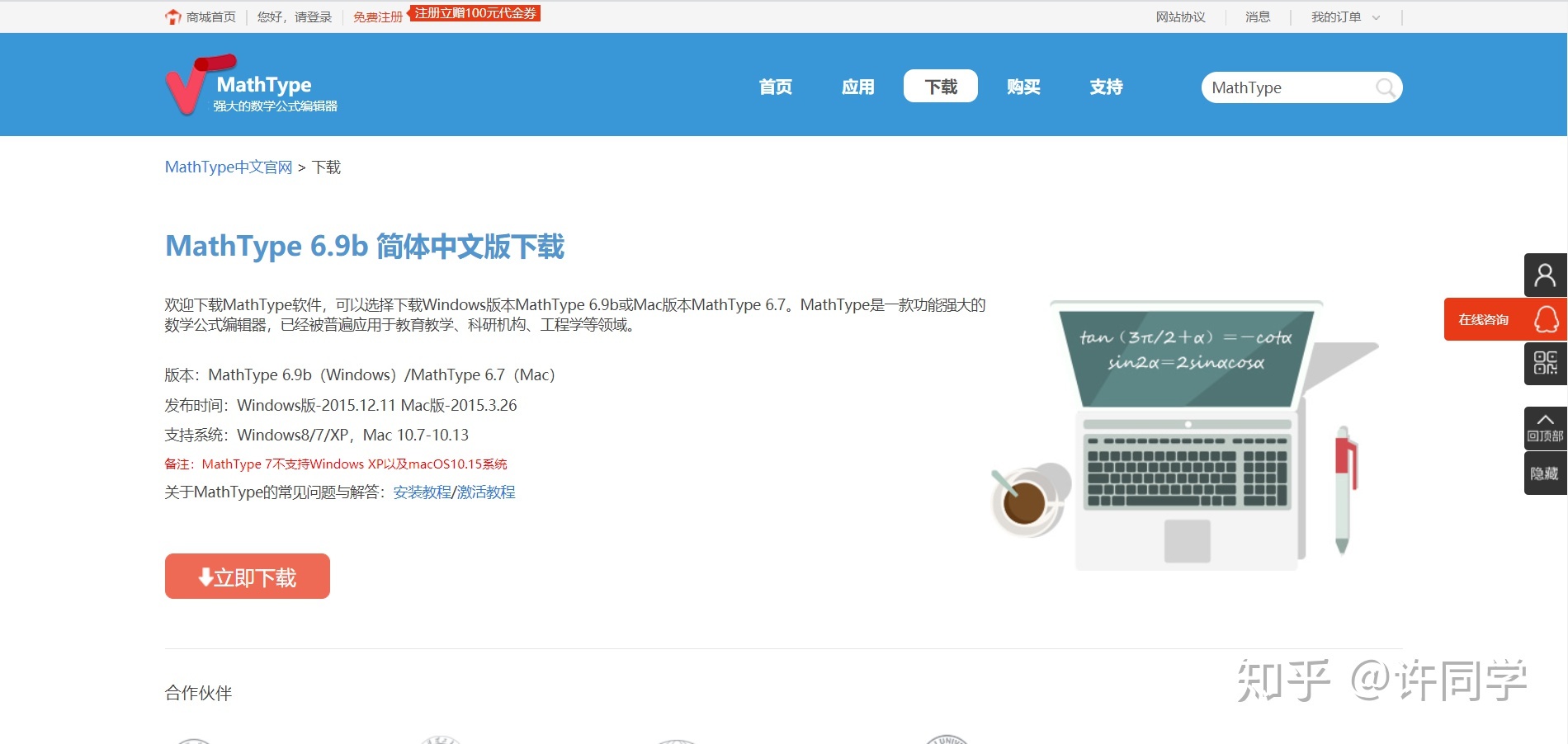Open the 商城首页 link
The image size is (1568, 744).
click(x=211, y=16)
